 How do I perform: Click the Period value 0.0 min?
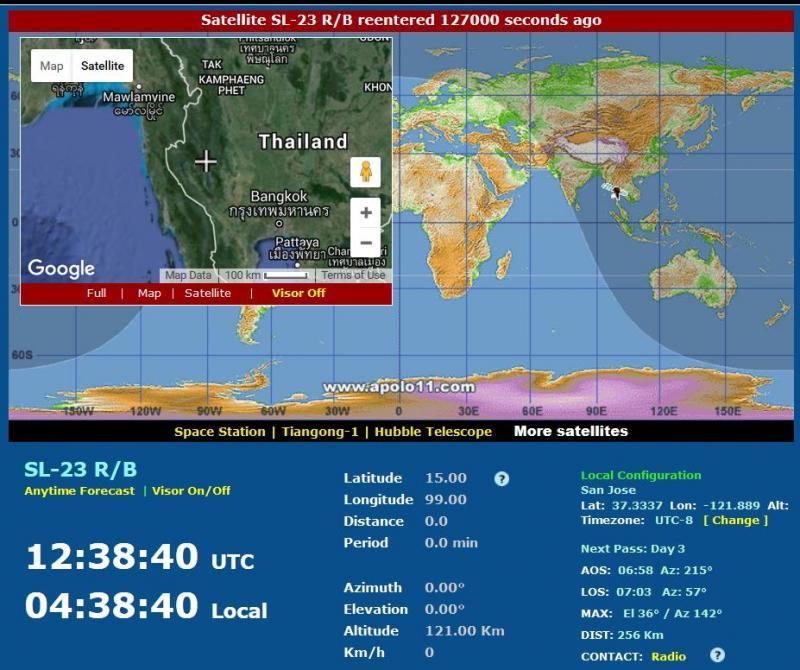(451, 543)
